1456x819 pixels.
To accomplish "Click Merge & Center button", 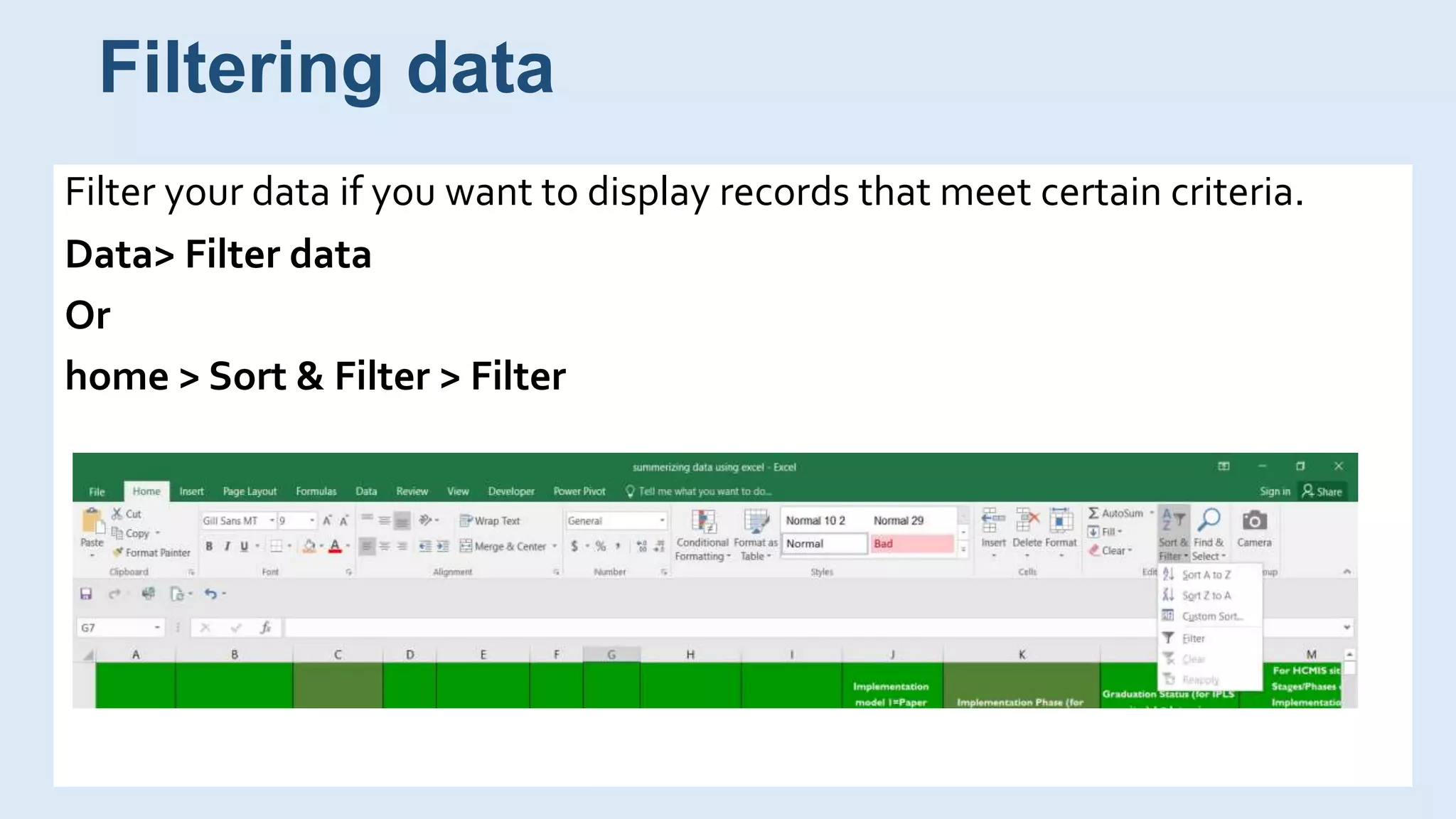I will 503,546.
